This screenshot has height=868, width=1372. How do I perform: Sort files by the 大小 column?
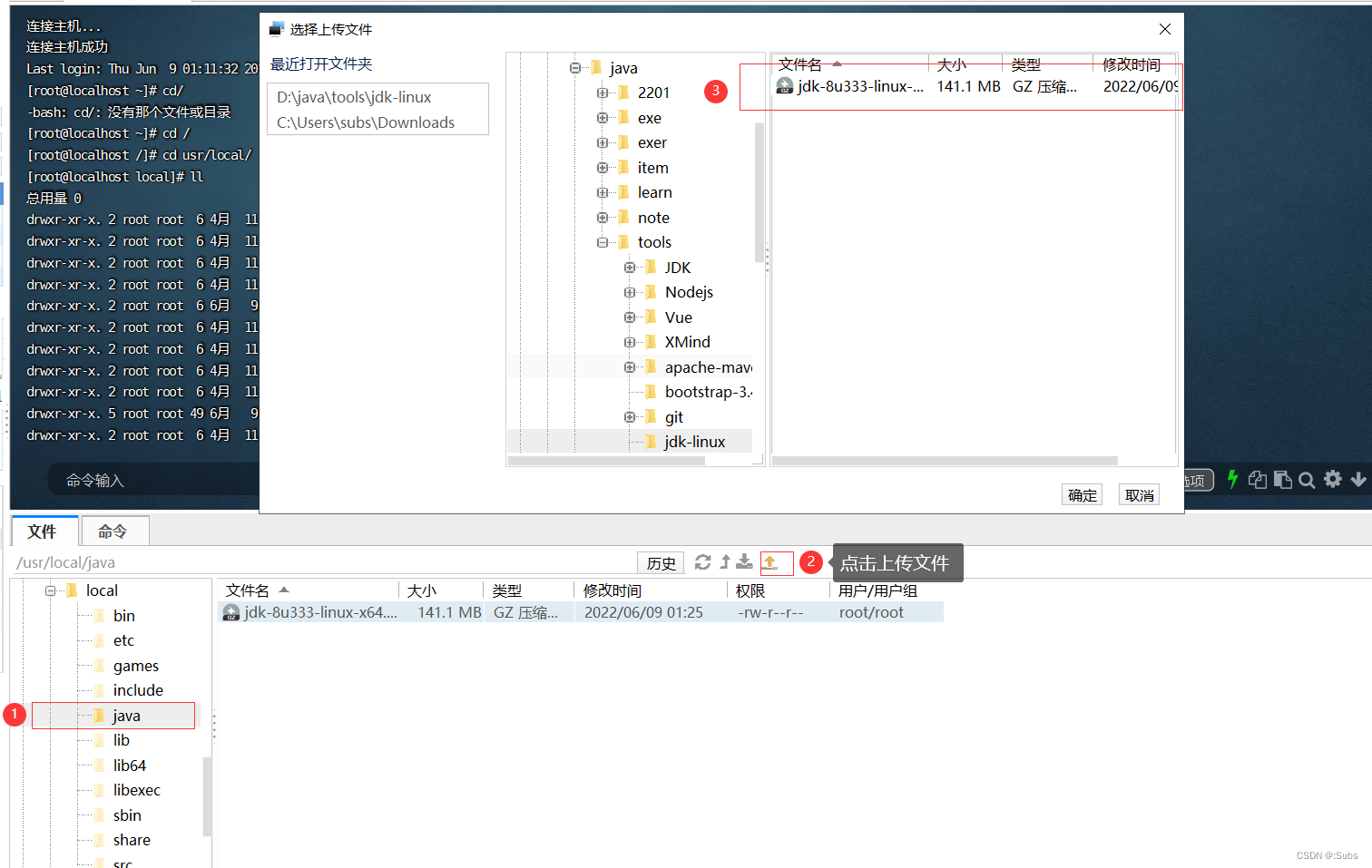(950, 63)
